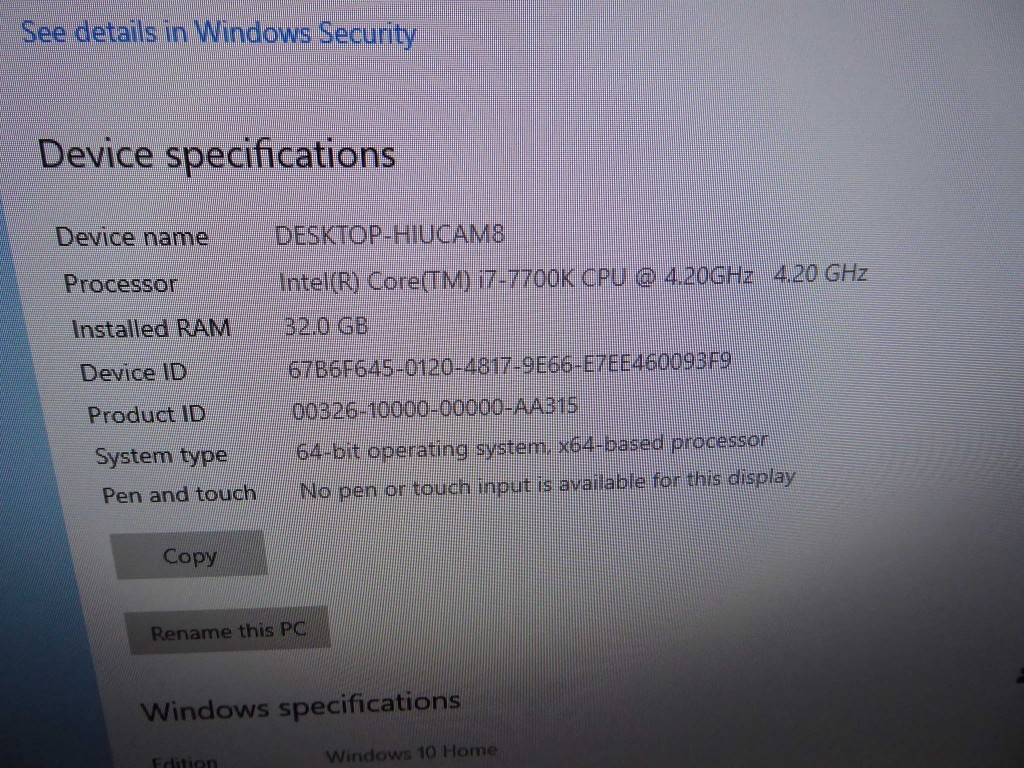Select the DESKTOP-HIUCAM8 device name value

tap(390, 234)
